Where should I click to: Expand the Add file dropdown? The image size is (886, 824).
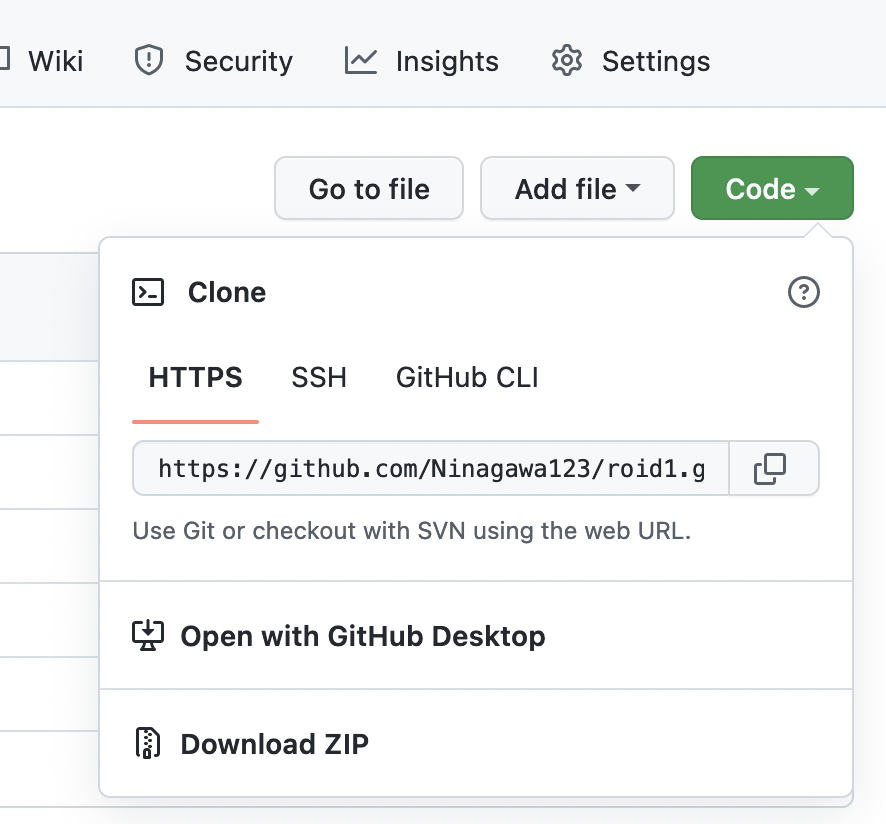tap(577, 189)
